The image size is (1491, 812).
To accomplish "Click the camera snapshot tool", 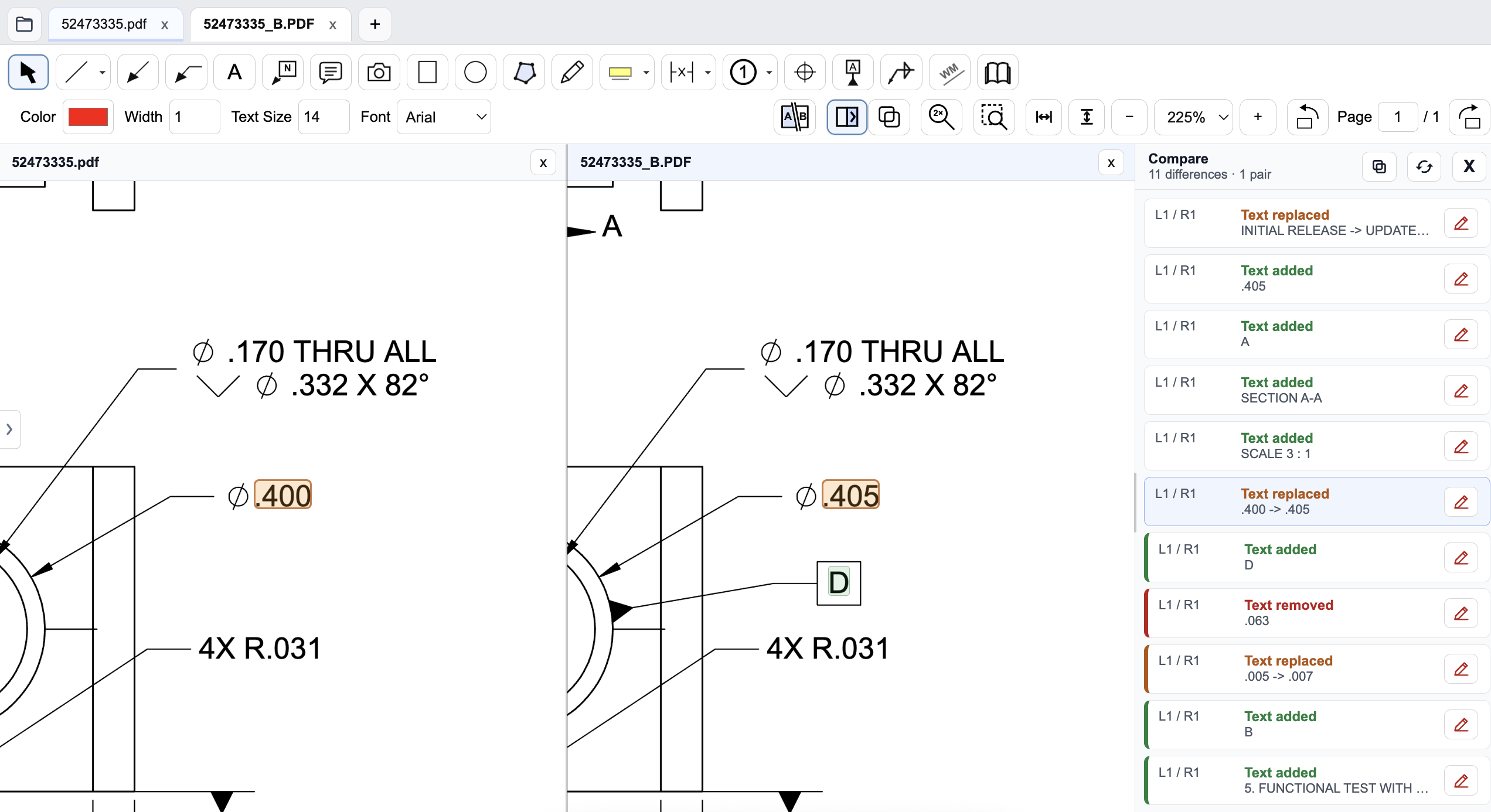I will coord(379,73).
